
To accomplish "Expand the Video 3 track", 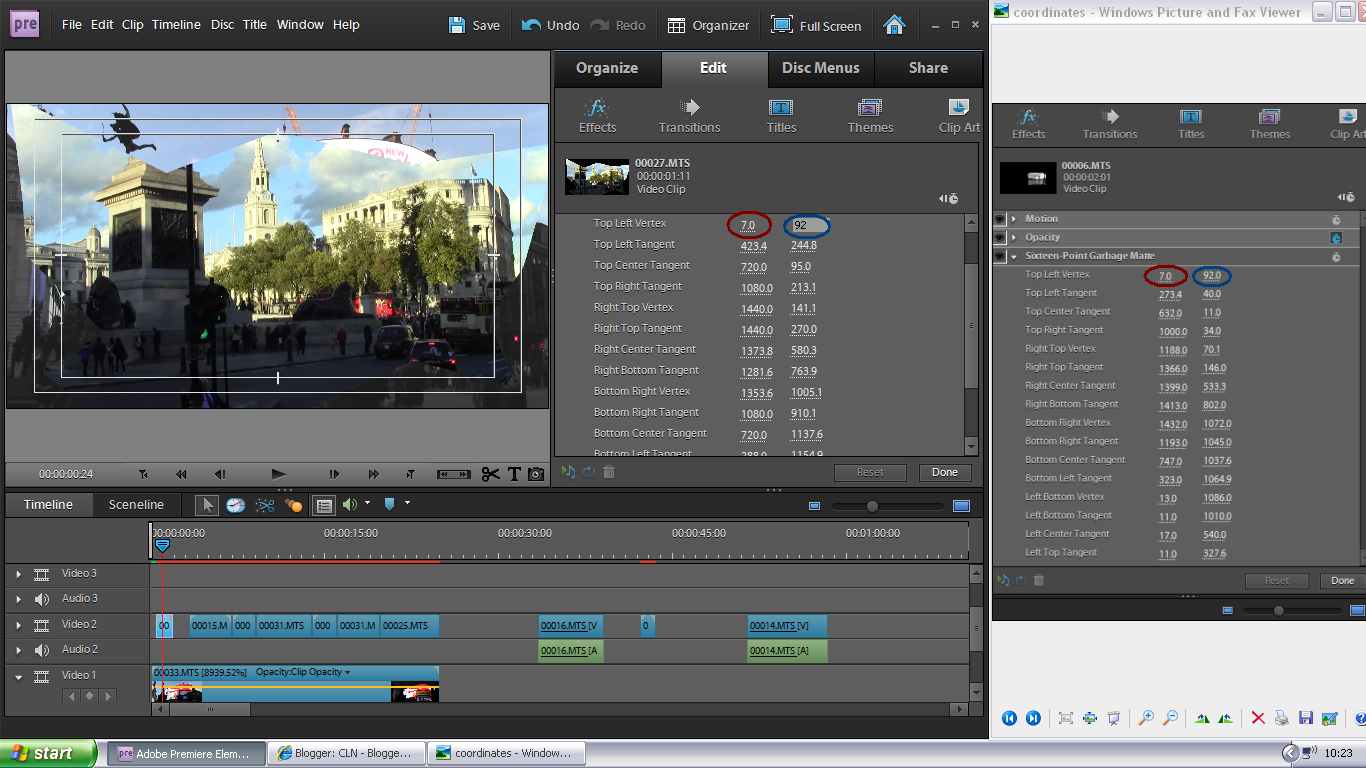I will click(18, 574).
